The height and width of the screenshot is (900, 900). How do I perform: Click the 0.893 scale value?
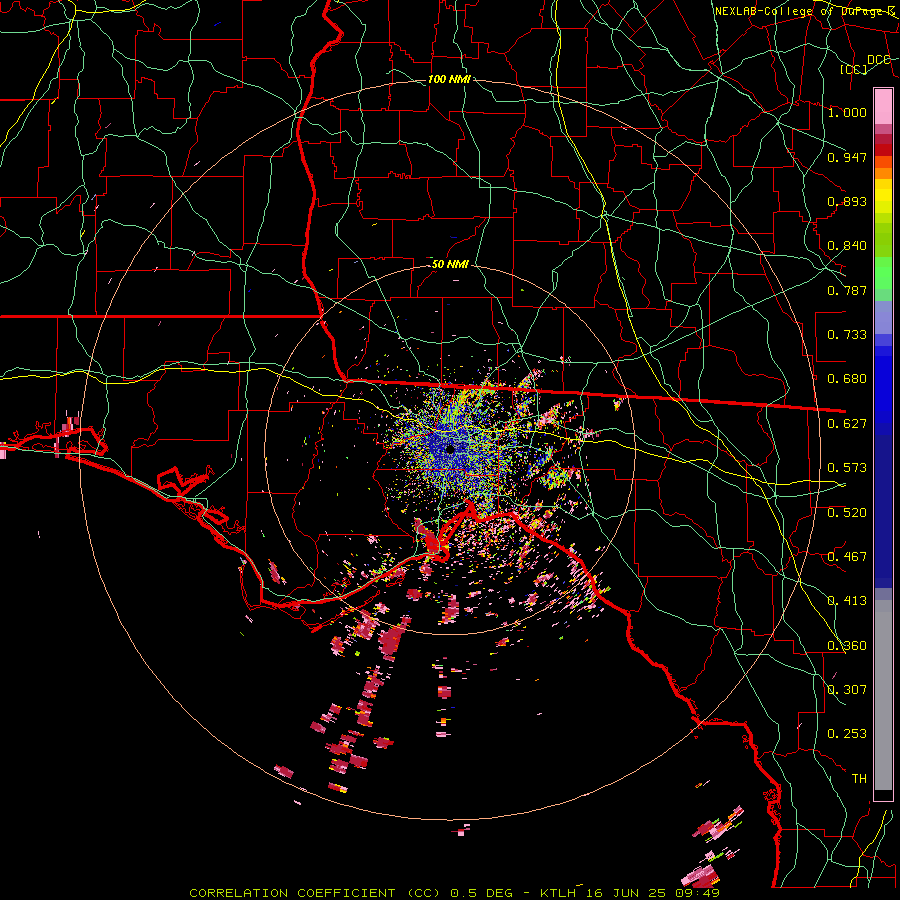pyautogui.click(x=847, y=201)
